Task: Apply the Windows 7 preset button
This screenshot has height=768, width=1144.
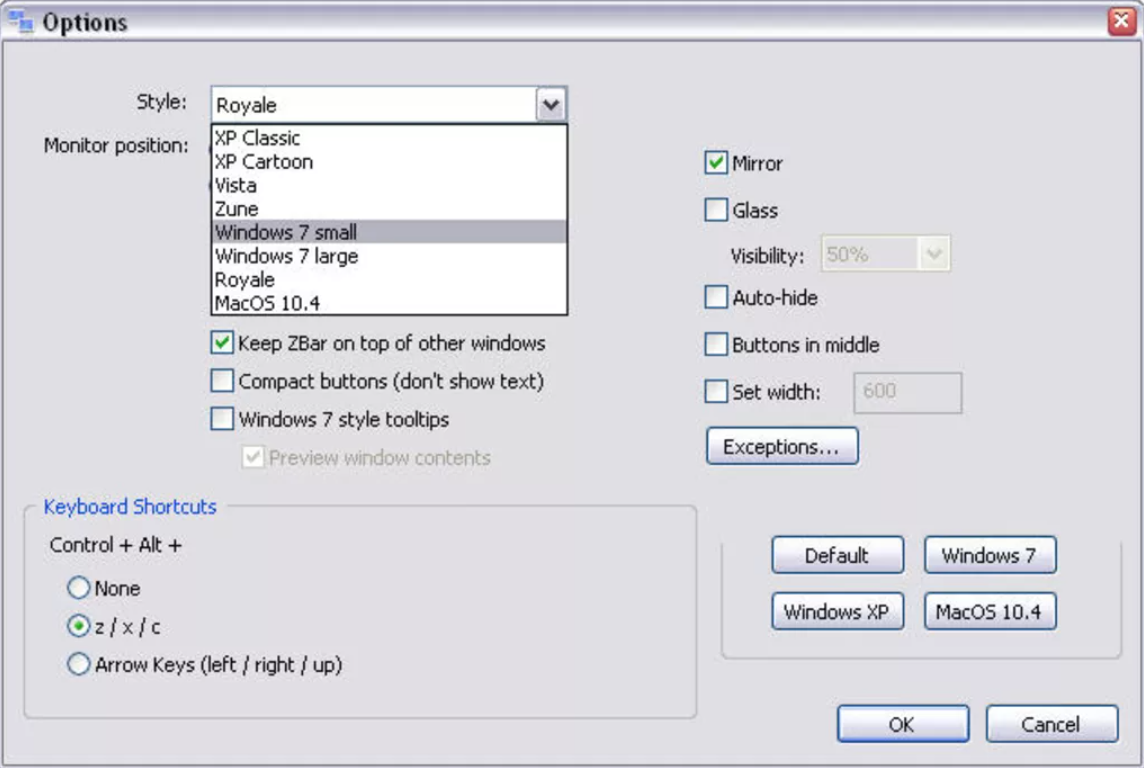Action: click(x=990, y=555)
